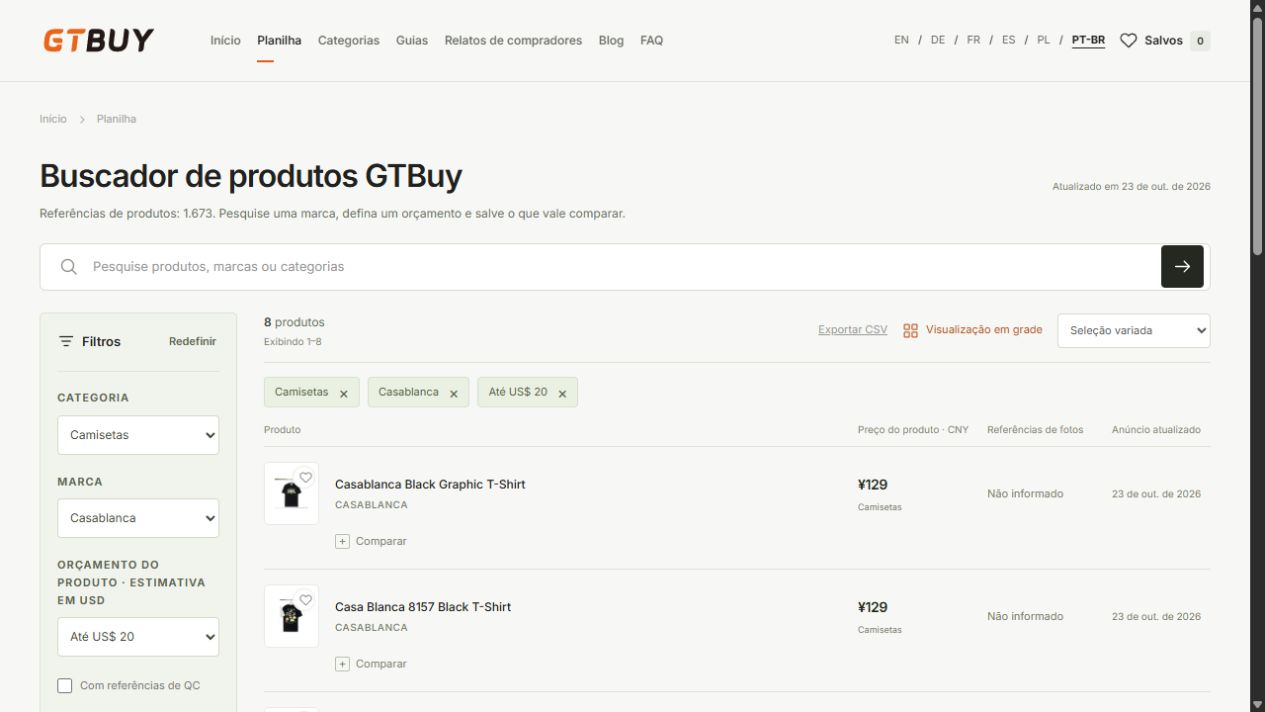Switch language to DE
Viewport: 1265px width, 712px height.
pos(938,40)
